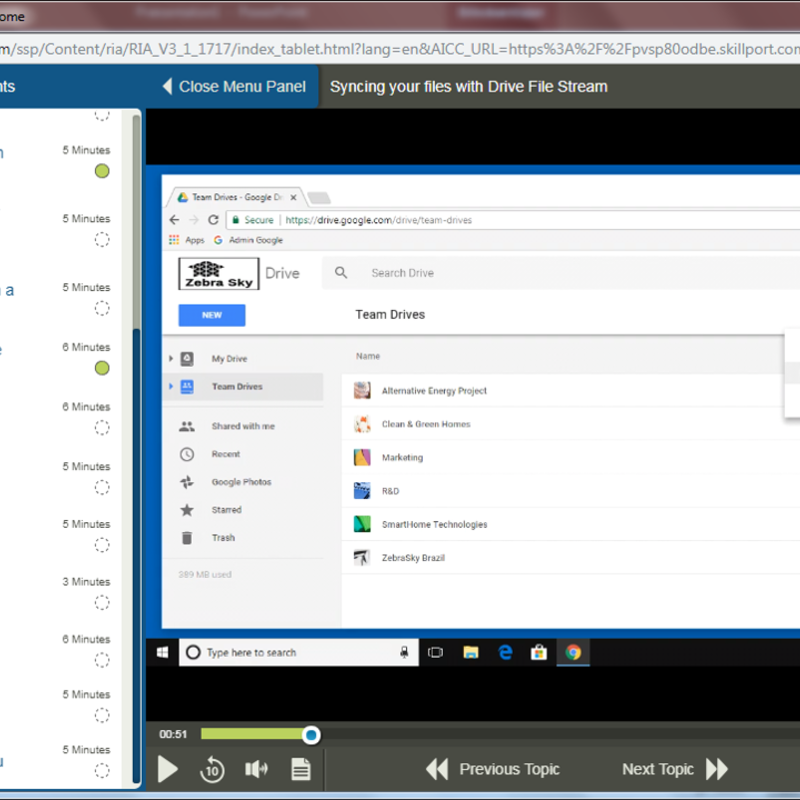Open R&D team drive

(390, 491)
